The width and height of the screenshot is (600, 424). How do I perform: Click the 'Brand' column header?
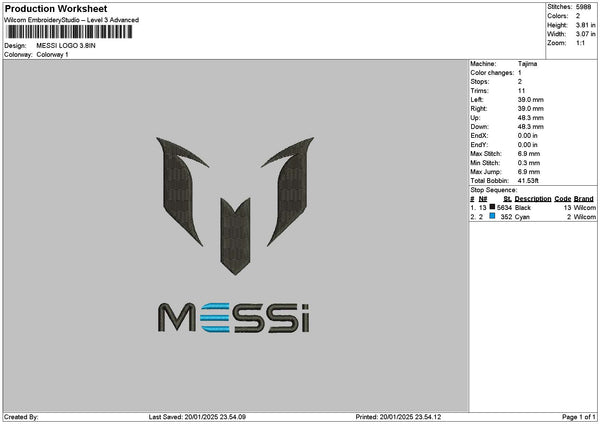584,199
